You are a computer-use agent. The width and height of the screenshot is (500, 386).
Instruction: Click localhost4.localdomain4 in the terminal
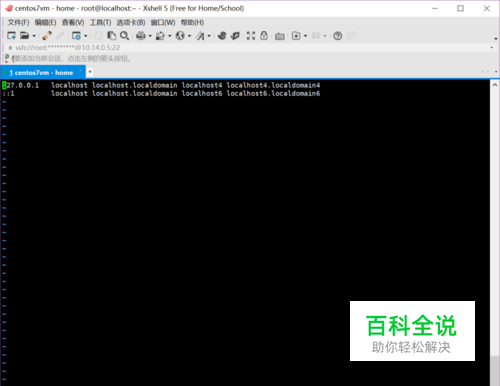tap(273, 85)
